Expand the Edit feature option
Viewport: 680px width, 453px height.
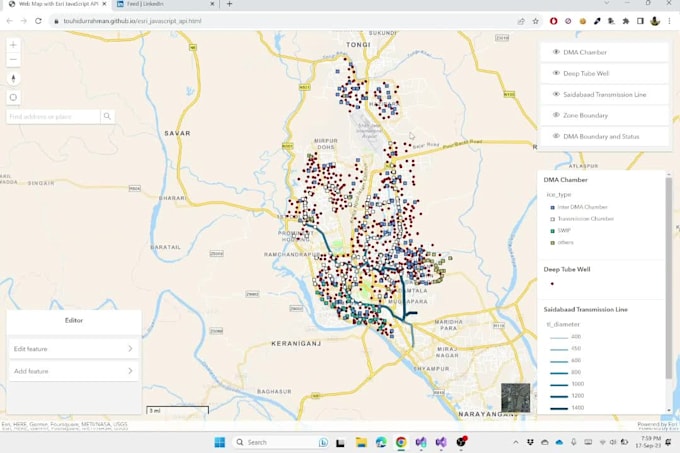click(73, 349)
